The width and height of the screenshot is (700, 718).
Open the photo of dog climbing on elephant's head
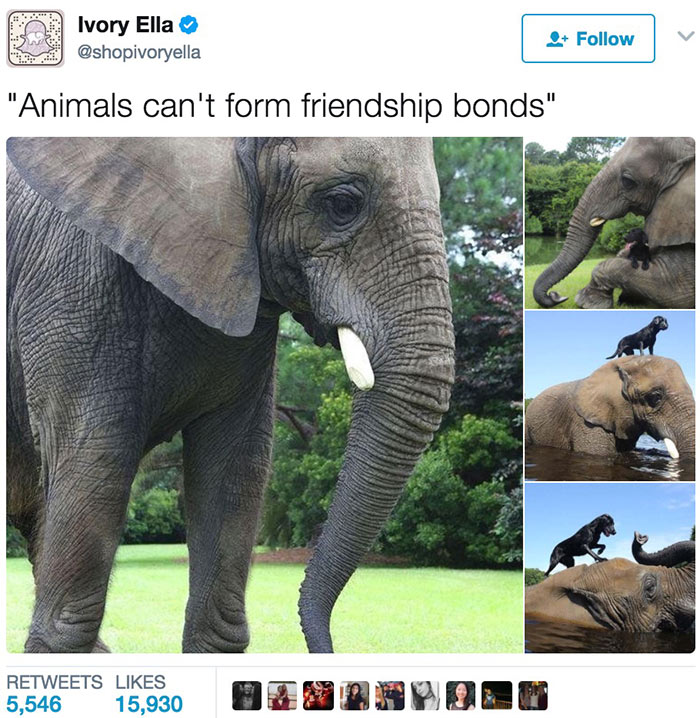pos(610,568)
